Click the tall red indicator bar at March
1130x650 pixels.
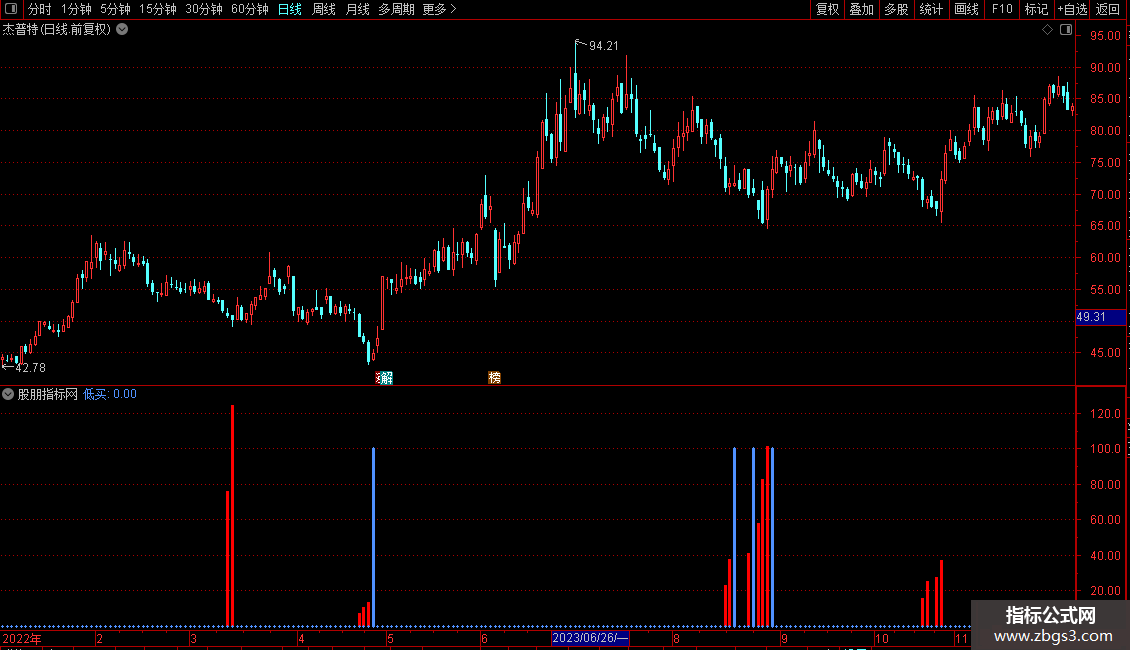tap(232, 516)
